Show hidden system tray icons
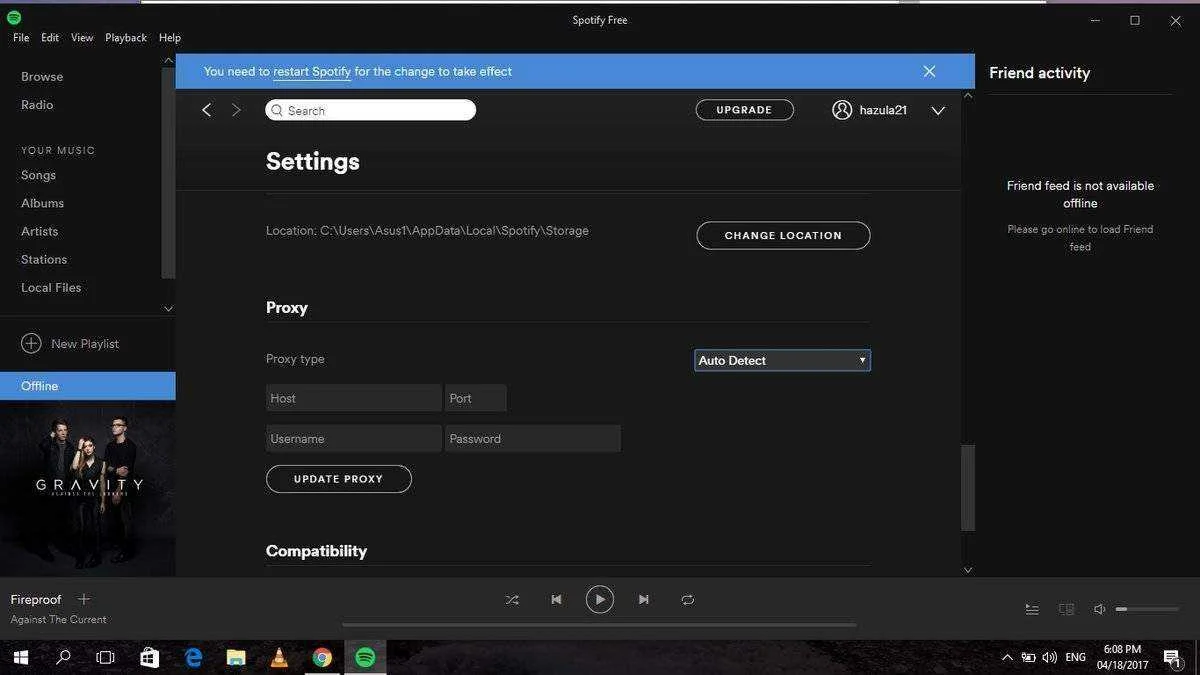Screen dimensions: 1200x675 point(1006,657)
